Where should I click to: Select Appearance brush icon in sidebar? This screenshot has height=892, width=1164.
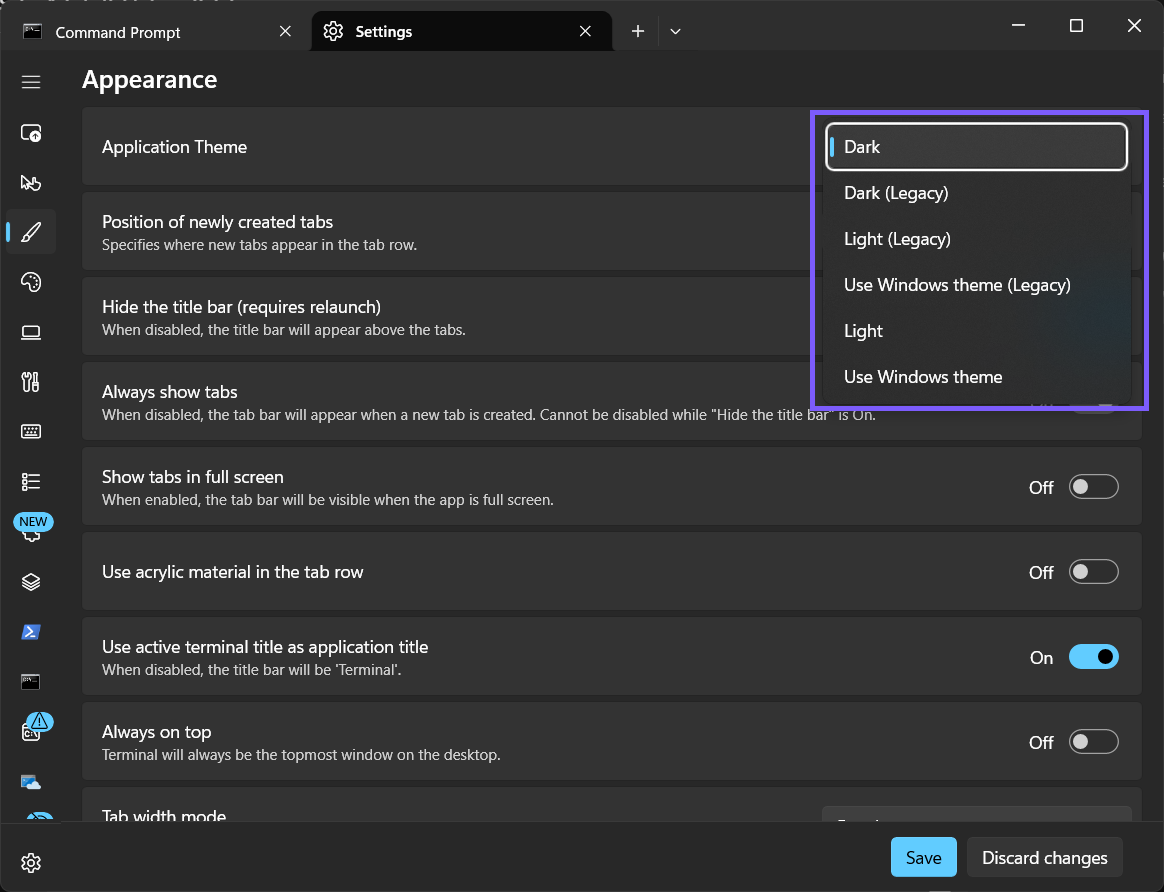(x=30, y=232)
